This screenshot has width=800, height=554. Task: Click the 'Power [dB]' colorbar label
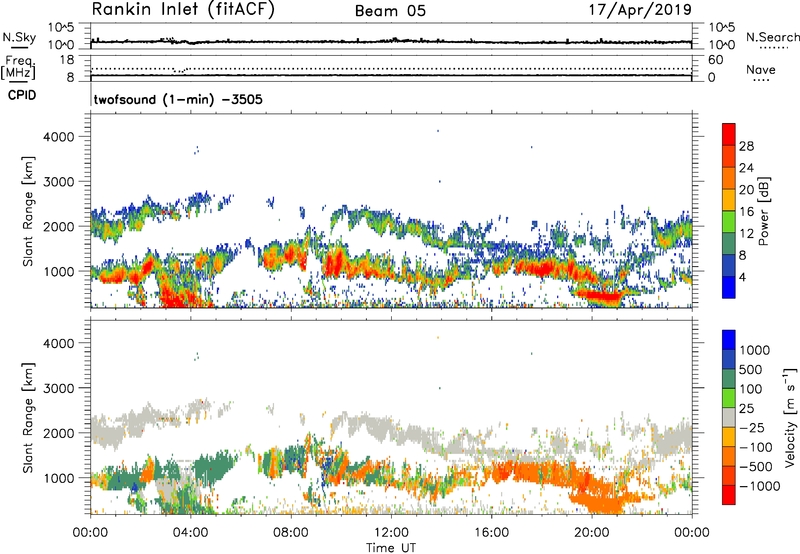coord(763,211)
